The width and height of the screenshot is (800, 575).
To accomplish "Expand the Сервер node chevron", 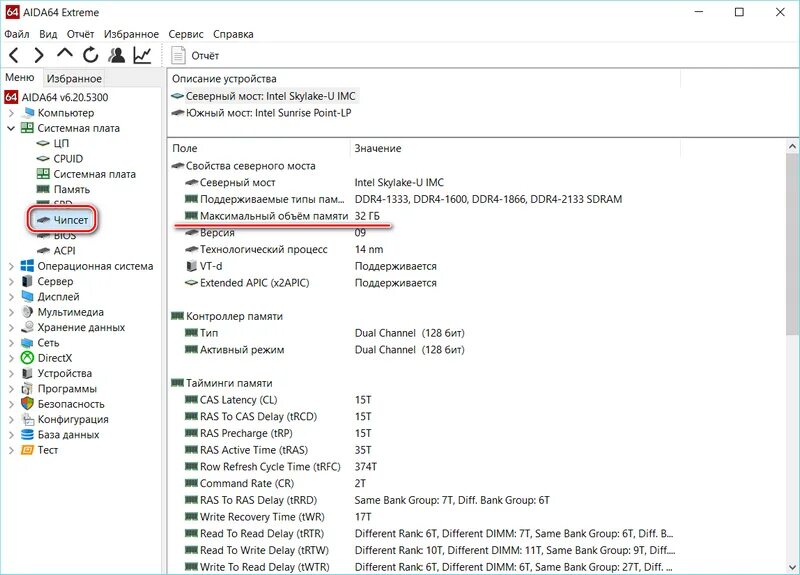I will [11, 281].
